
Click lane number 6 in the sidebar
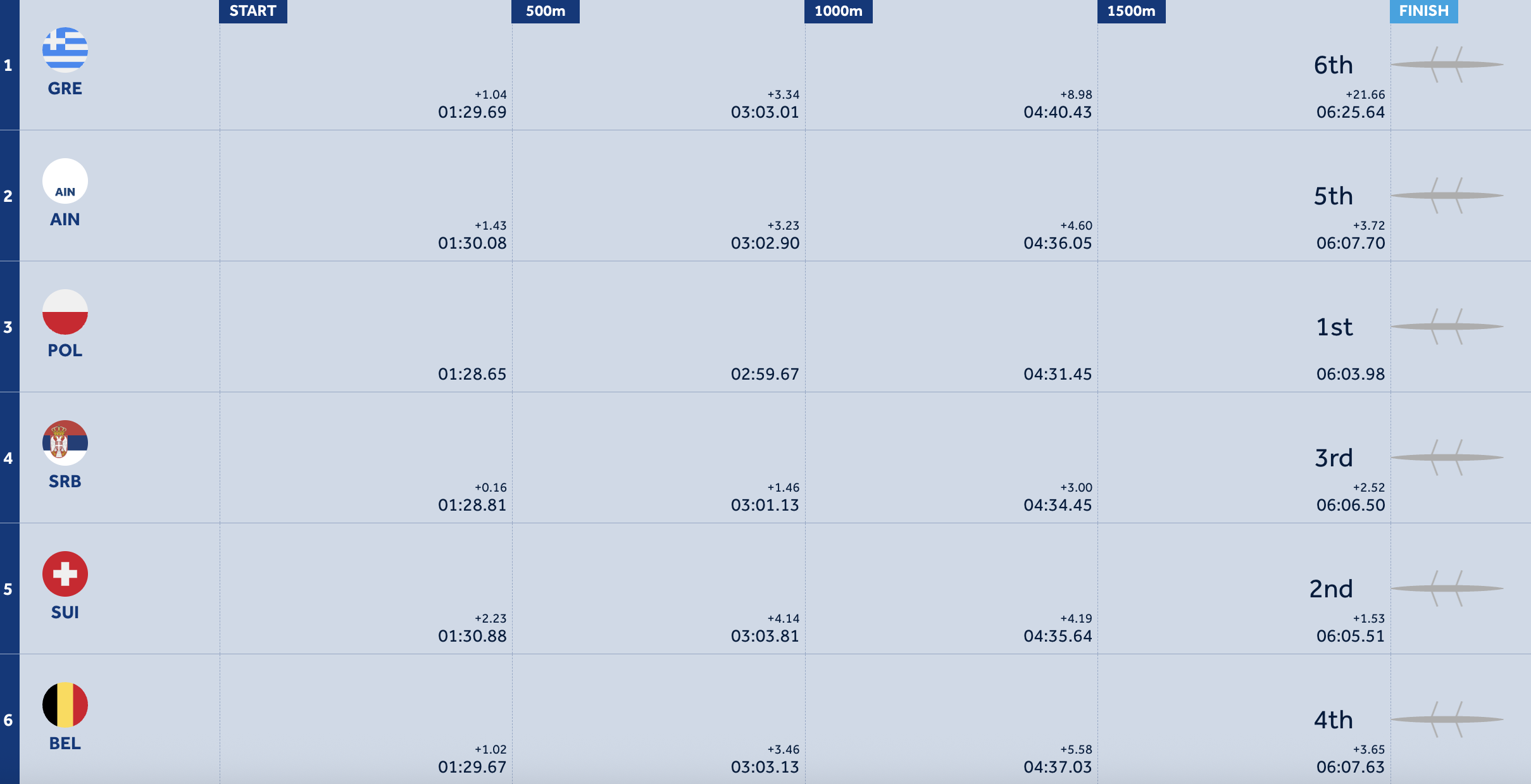[8, 720]
